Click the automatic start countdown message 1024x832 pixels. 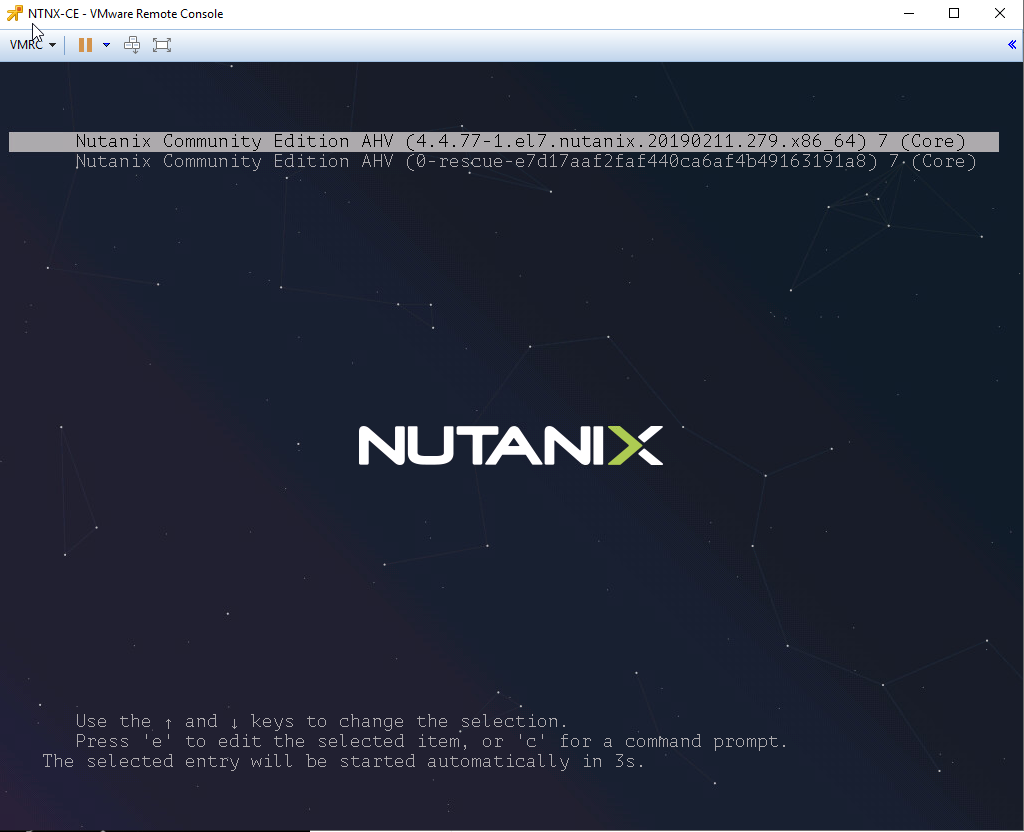[343, 761]
